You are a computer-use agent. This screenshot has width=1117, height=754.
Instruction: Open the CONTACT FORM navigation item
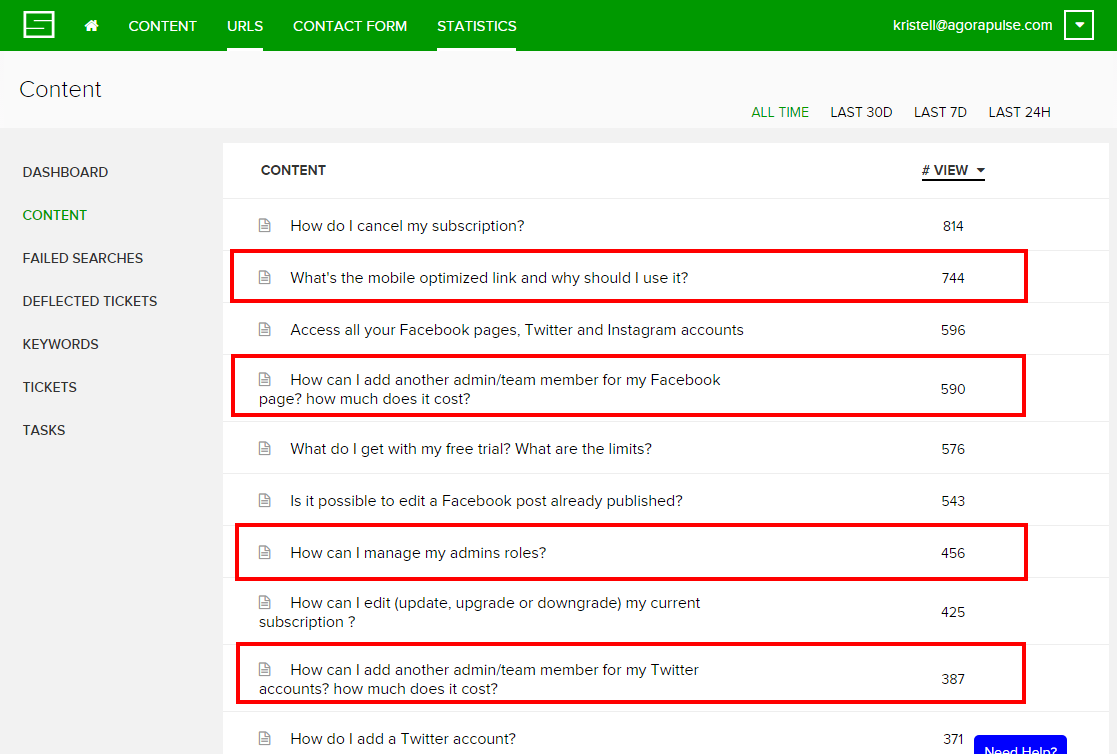coord(350,26)
